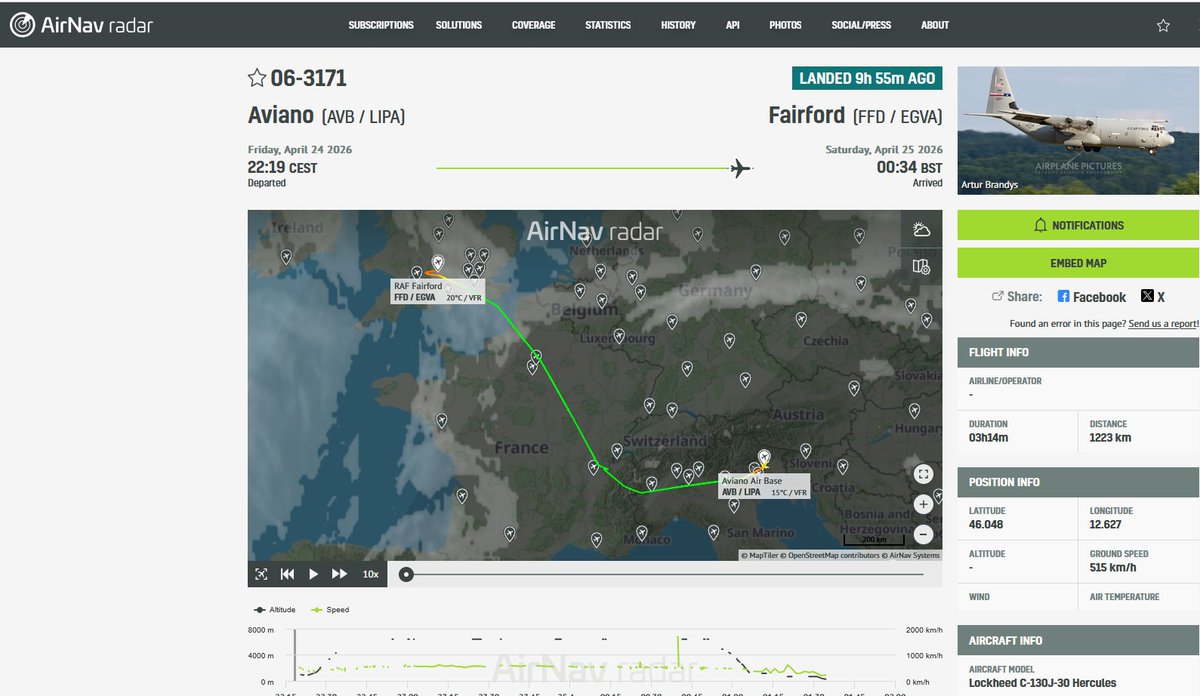Click the airport pin on the route in northern France
Viewport: 1200px width, 696px height.
536,357
